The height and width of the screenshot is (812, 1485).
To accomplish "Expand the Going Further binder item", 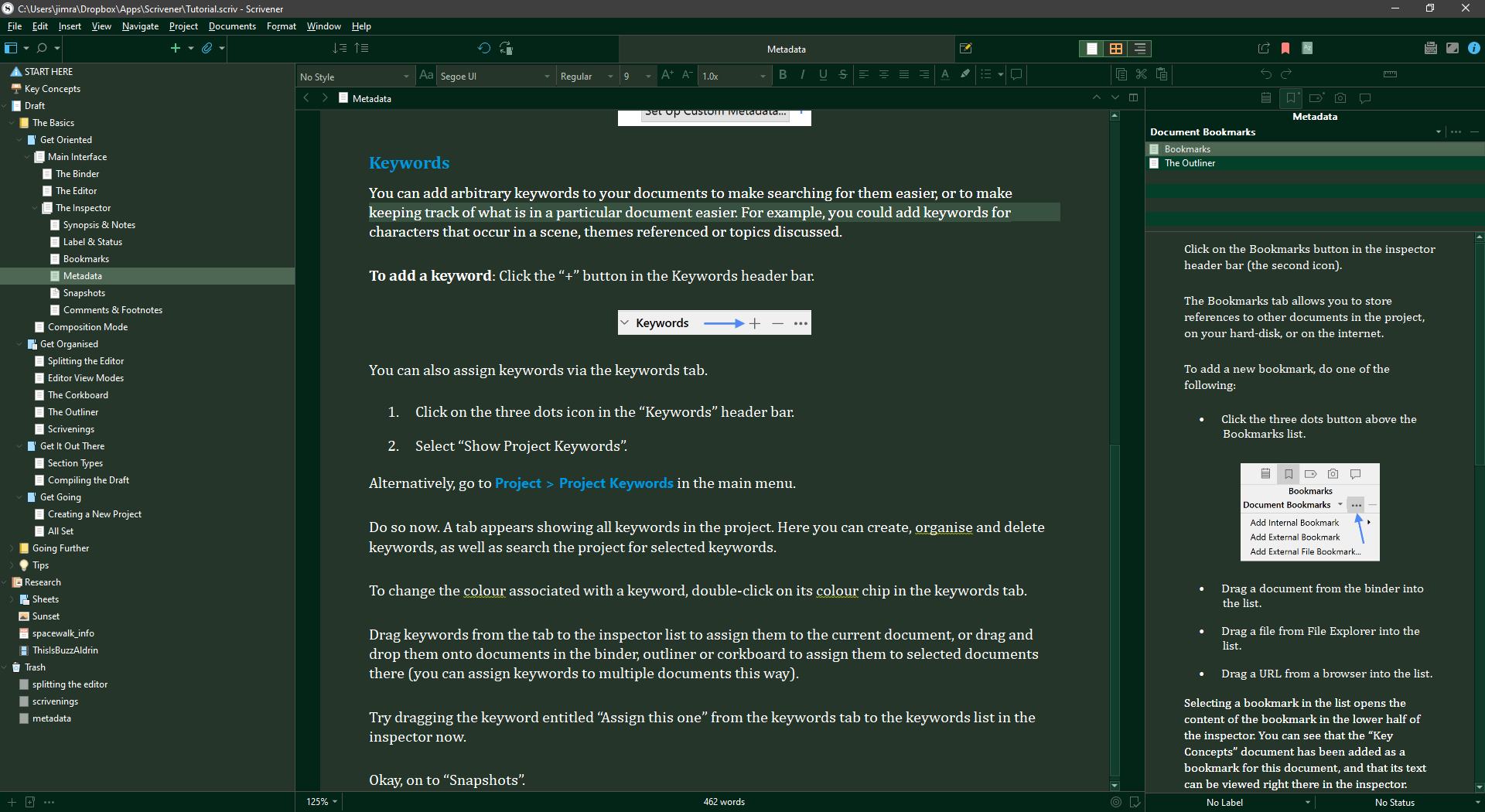I will point(13,548).
